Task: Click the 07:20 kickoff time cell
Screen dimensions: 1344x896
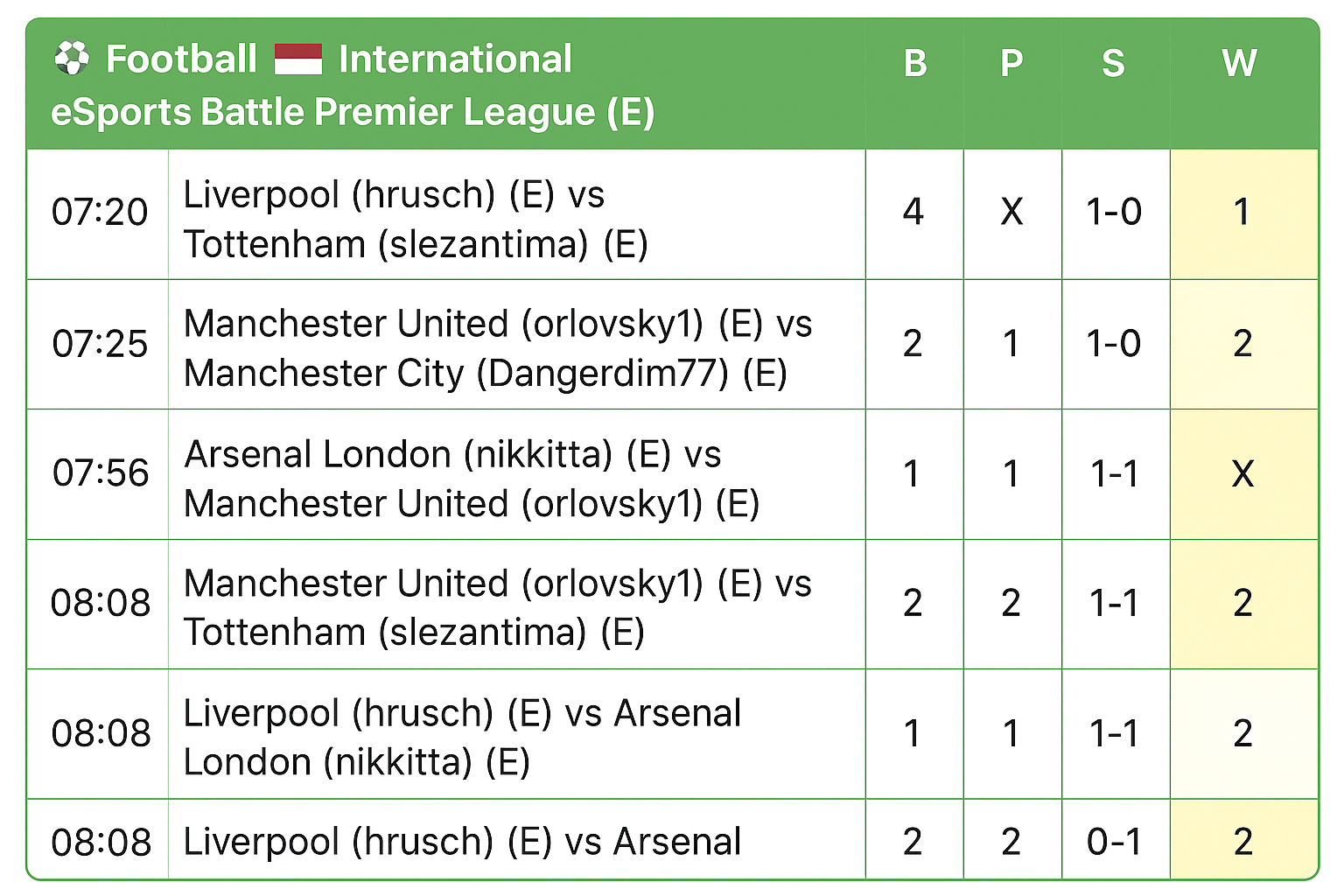Action: click(x=100, y=213)
